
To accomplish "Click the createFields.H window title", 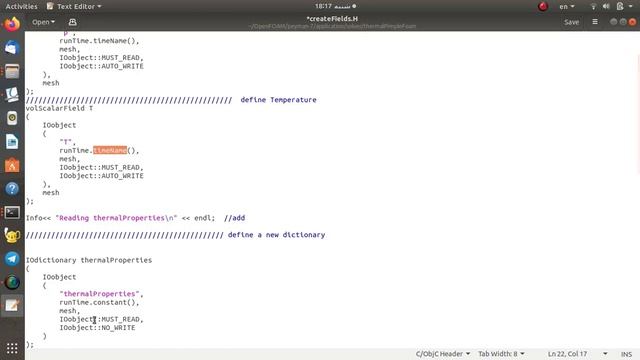I will 332,19.
